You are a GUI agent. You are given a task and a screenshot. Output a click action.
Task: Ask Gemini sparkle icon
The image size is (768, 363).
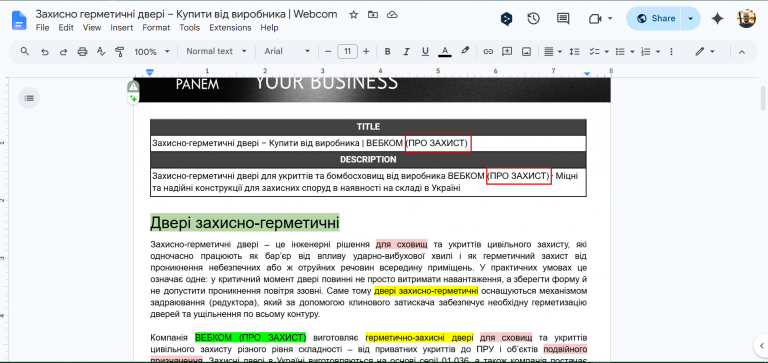pos(718,19)
